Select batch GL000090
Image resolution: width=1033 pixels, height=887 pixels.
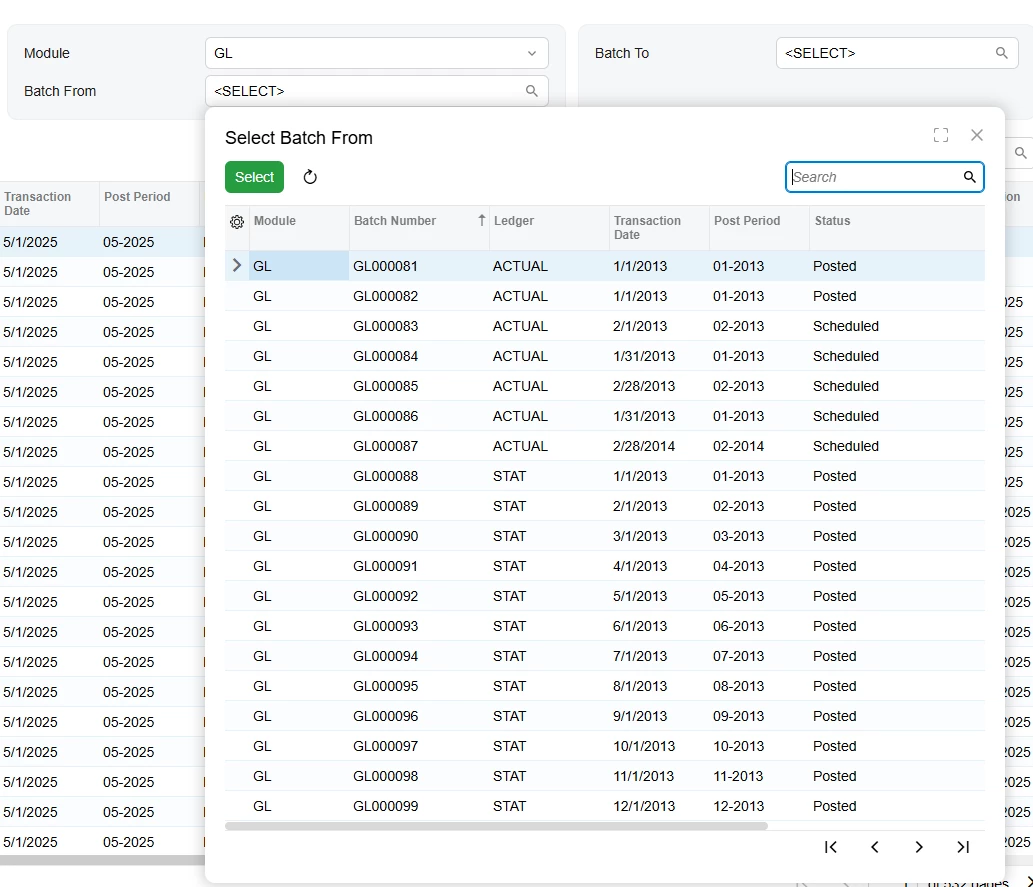(605, 536)
